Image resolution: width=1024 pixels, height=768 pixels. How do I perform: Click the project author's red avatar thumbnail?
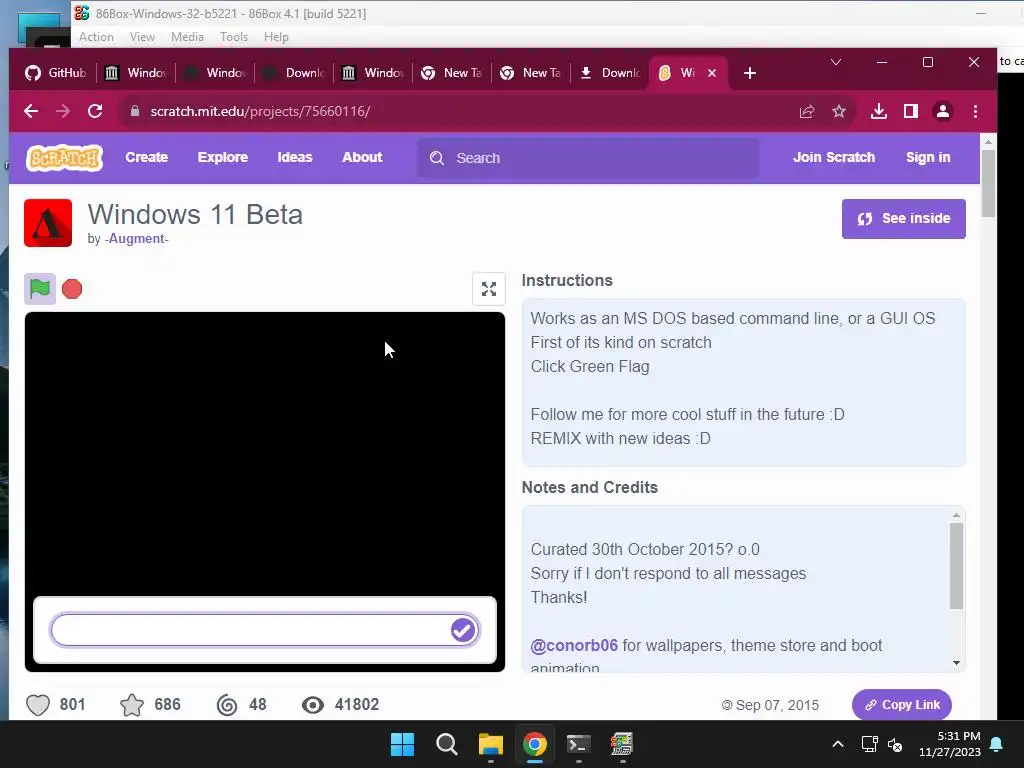pos(48,223)
